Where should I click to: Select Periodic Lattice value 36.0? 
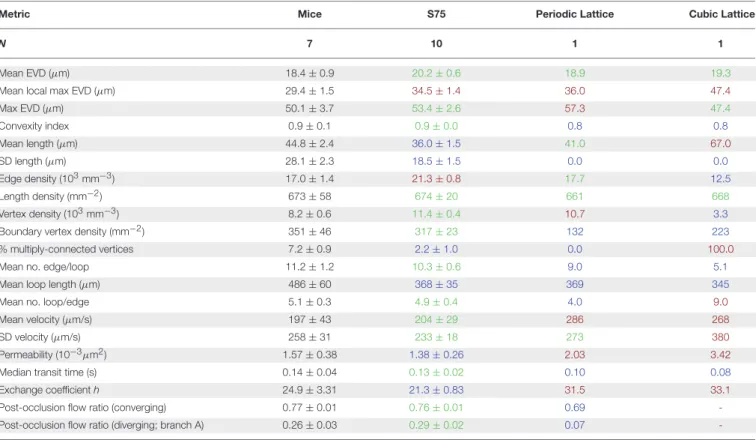(575, 91)
